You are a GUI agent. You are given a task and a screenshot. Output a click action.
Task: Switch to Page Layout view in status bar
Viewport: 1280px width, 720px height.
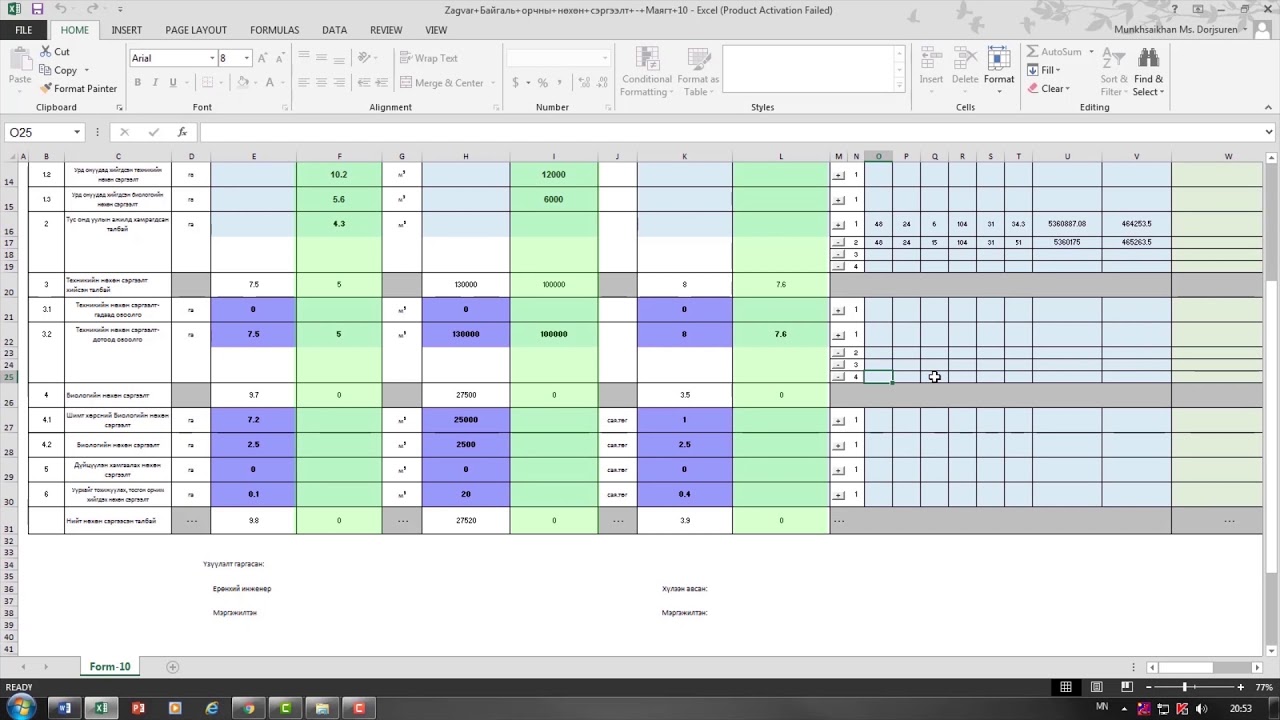coord(1097,687)
